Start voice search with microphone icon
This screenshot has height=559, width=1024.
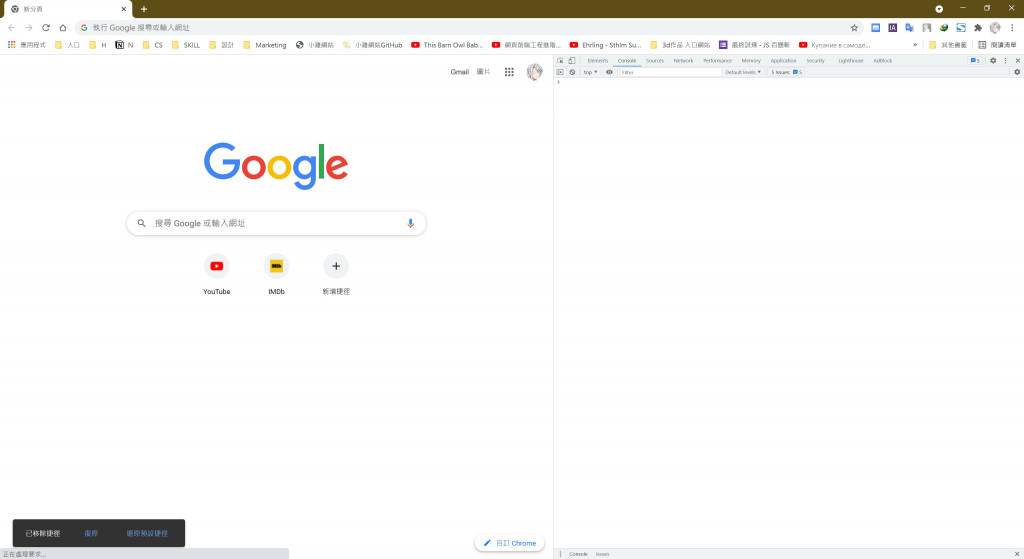pyautogui.click(x=410, y=223)
